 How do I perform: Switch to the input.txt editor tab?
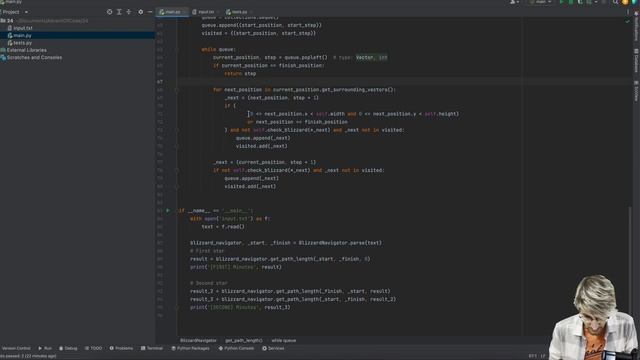coord(205,12)
